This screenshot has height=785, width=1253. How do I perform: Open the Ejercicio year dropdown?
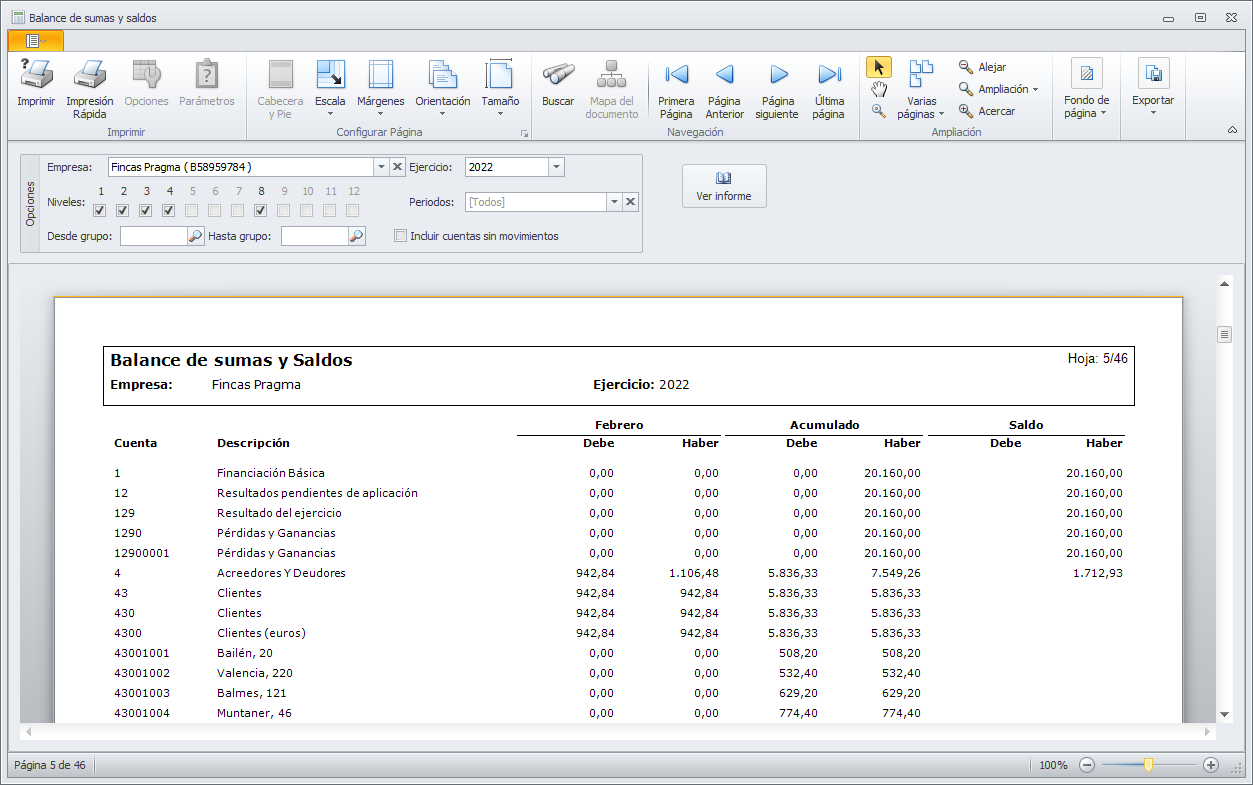point(556,167)
